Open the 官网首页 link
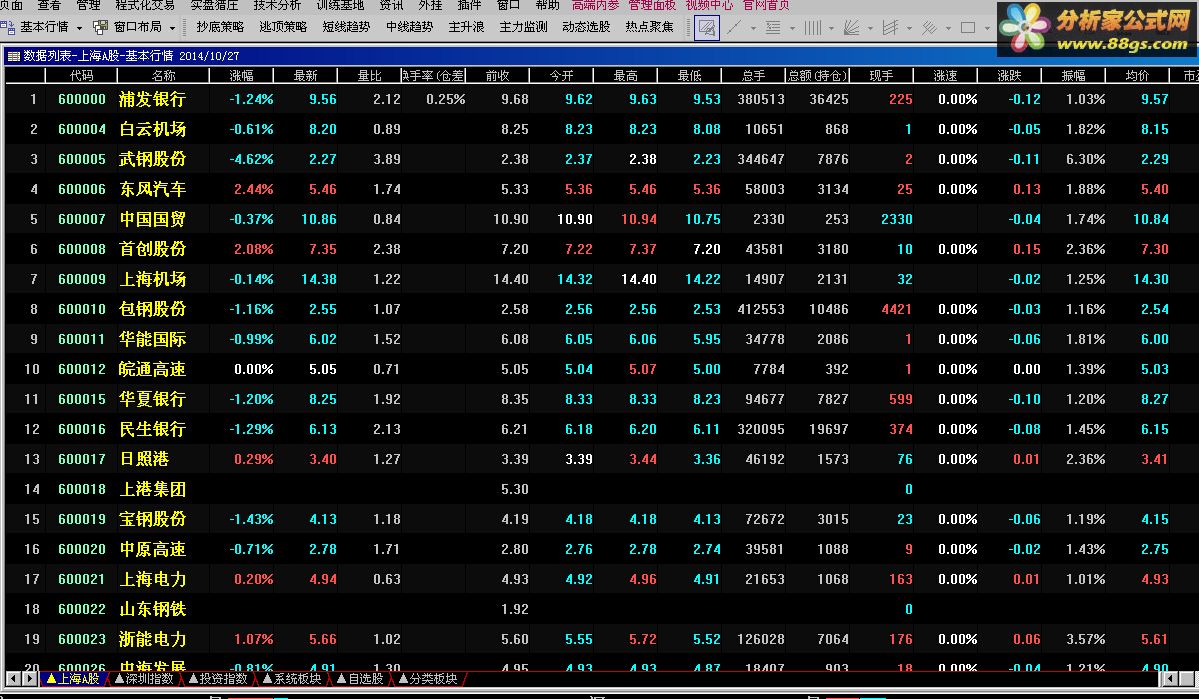Viewport: 1199px width, 699px height. point(765,5)
